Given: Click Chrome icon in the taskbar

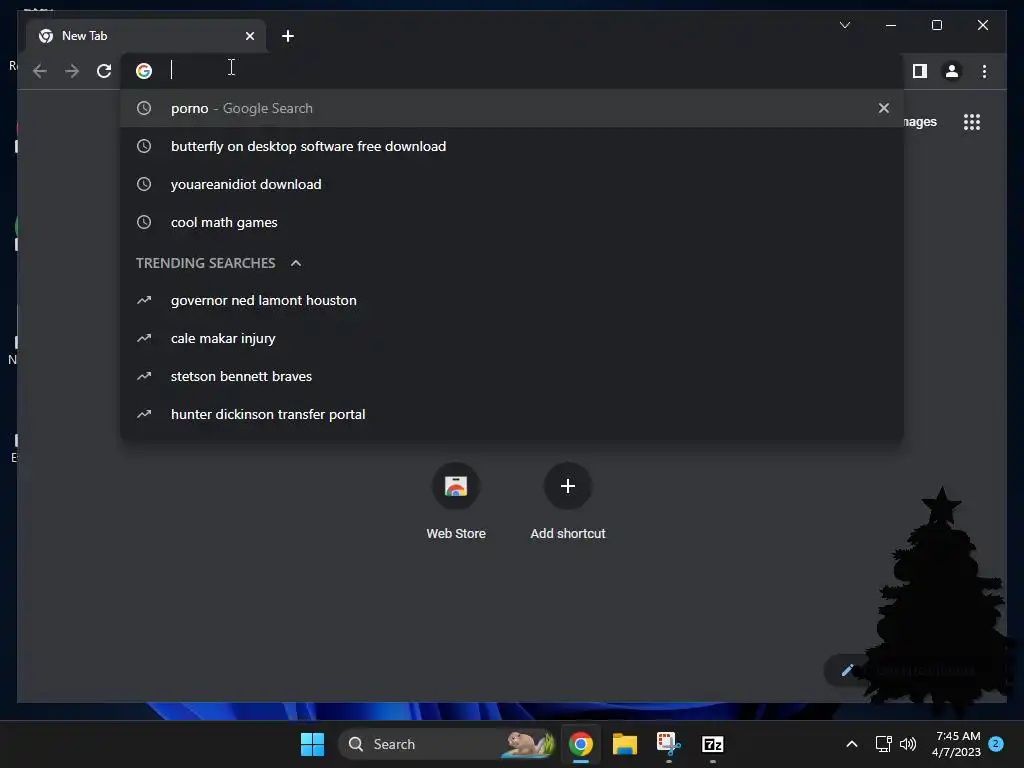Looking at the screenshot, I should 581,744.
